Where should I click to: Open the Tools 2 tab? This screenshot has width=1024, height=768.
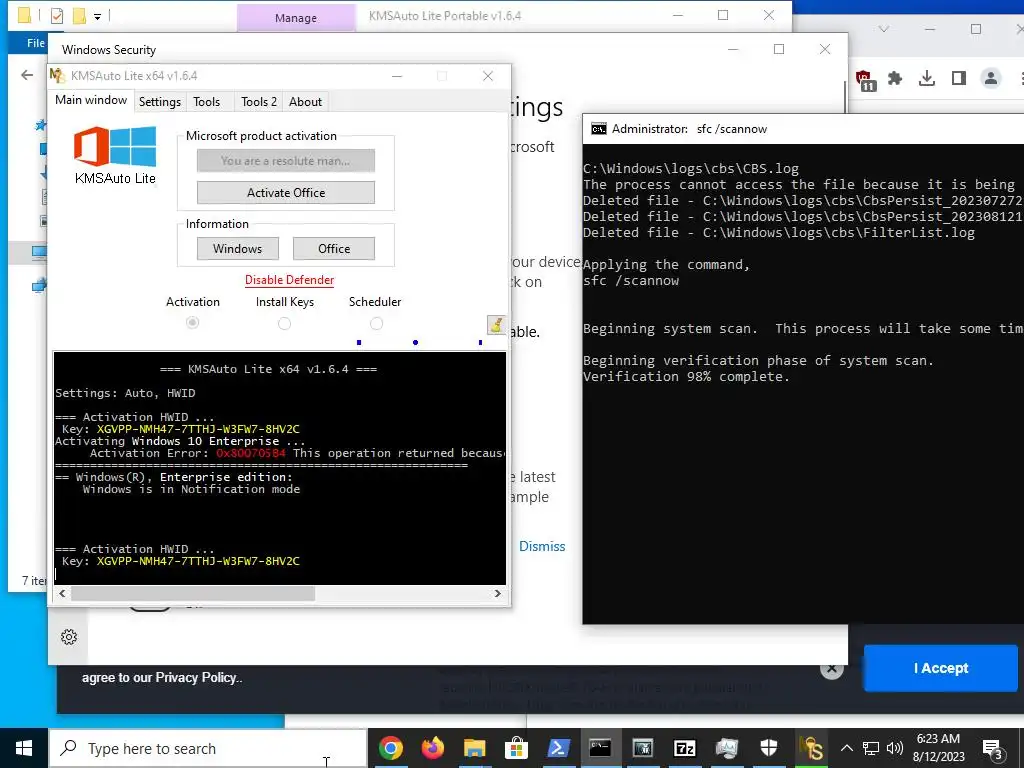(x=259, y=102)
